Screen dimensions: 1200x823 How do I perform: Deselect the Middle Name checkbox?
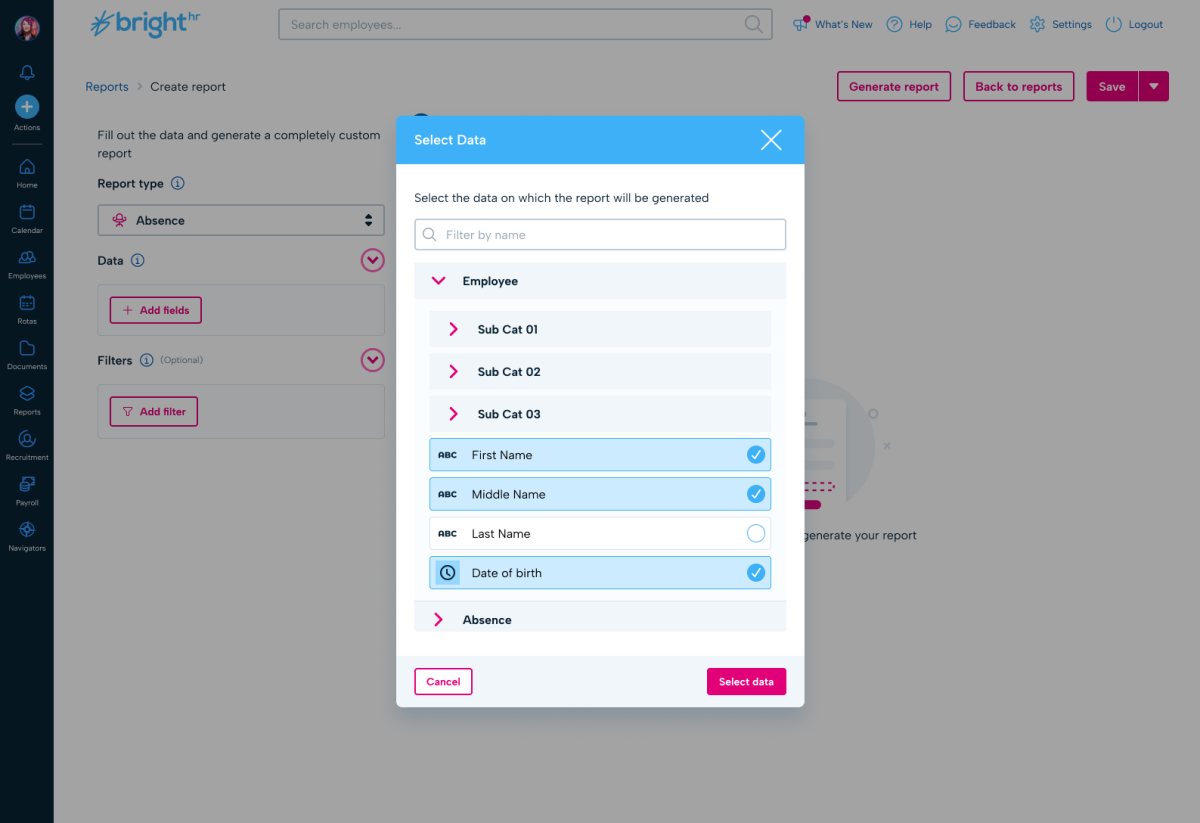(x=757, y=493)
